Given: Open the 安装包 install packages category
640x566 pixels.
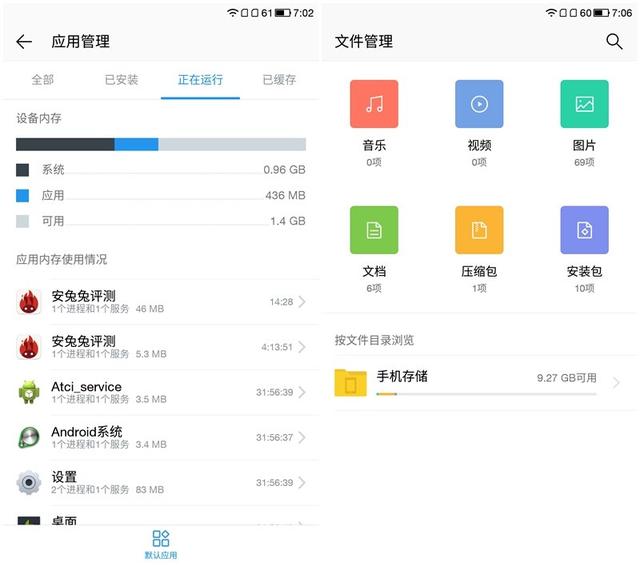Looking at the screenshot, I should tap(584, 231).
